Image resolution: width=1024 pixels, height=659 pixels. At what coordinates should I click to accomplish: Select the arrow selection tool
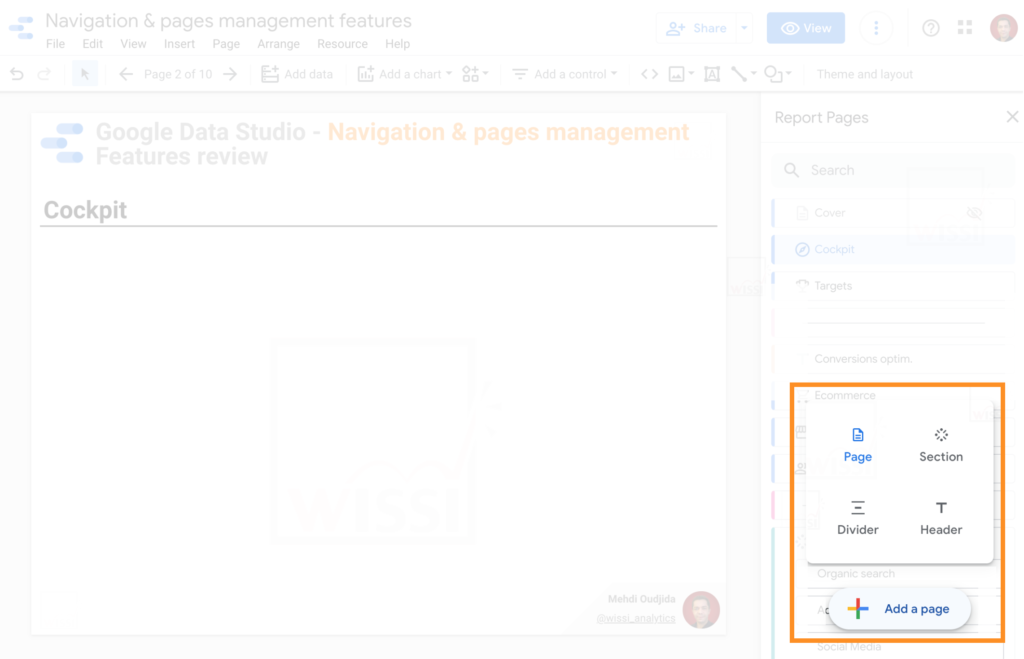click(85, 74)
